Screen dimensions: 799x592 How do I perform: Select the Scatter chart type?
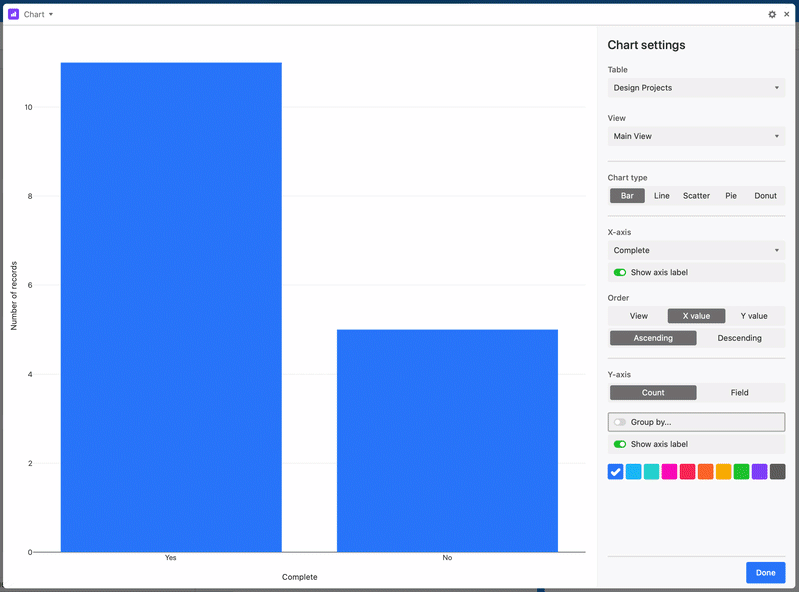click(696, 196)
